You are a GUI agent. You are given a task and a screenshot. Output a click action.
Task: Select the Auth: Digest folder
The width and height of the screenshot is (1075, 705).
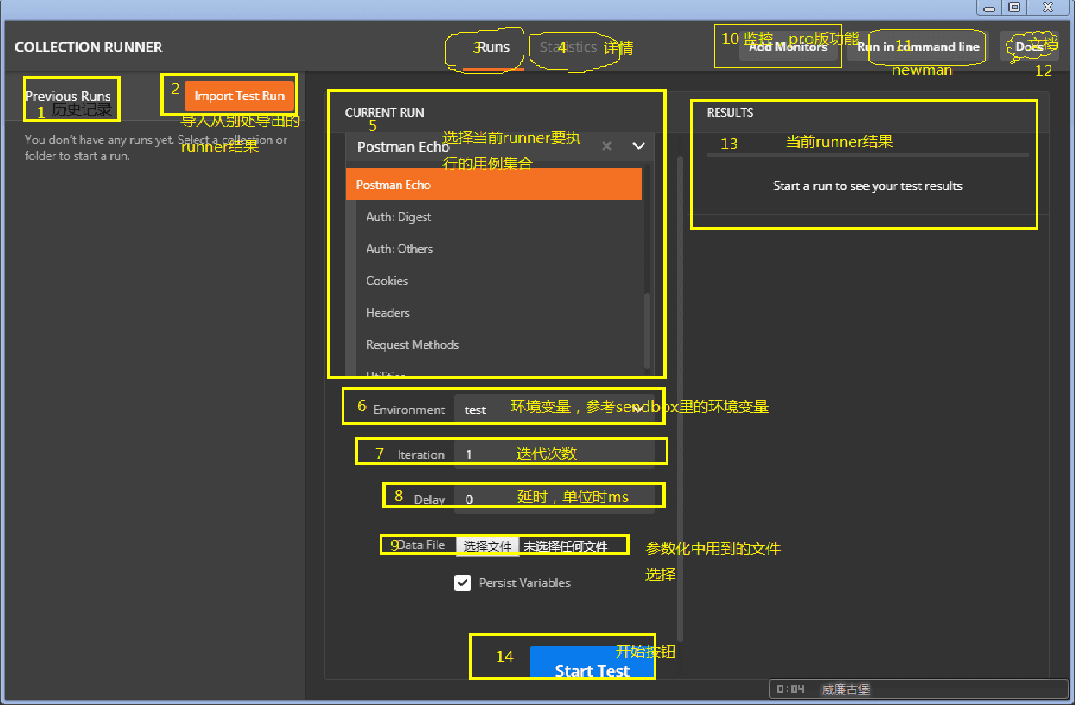pyautogui.click(x=498, y=217)
